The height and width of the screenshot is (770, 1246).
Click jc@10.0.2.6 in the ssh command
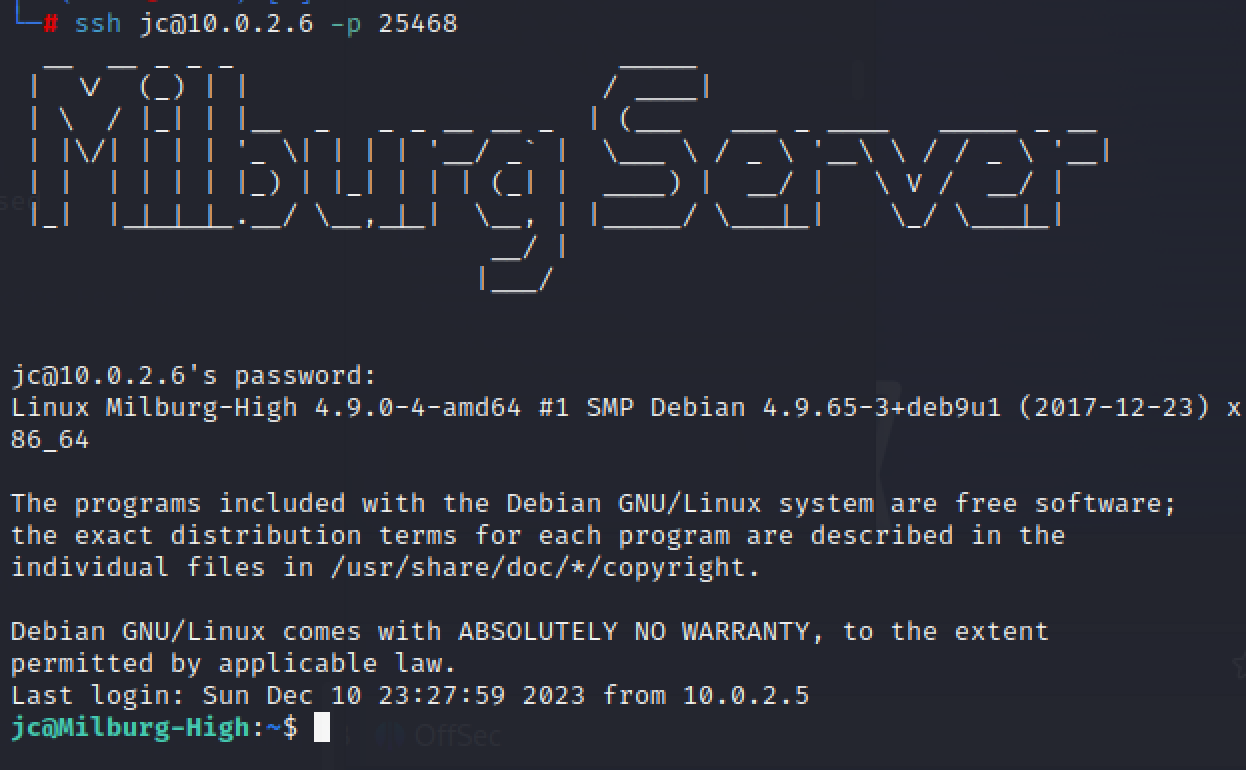pos(226,23)
